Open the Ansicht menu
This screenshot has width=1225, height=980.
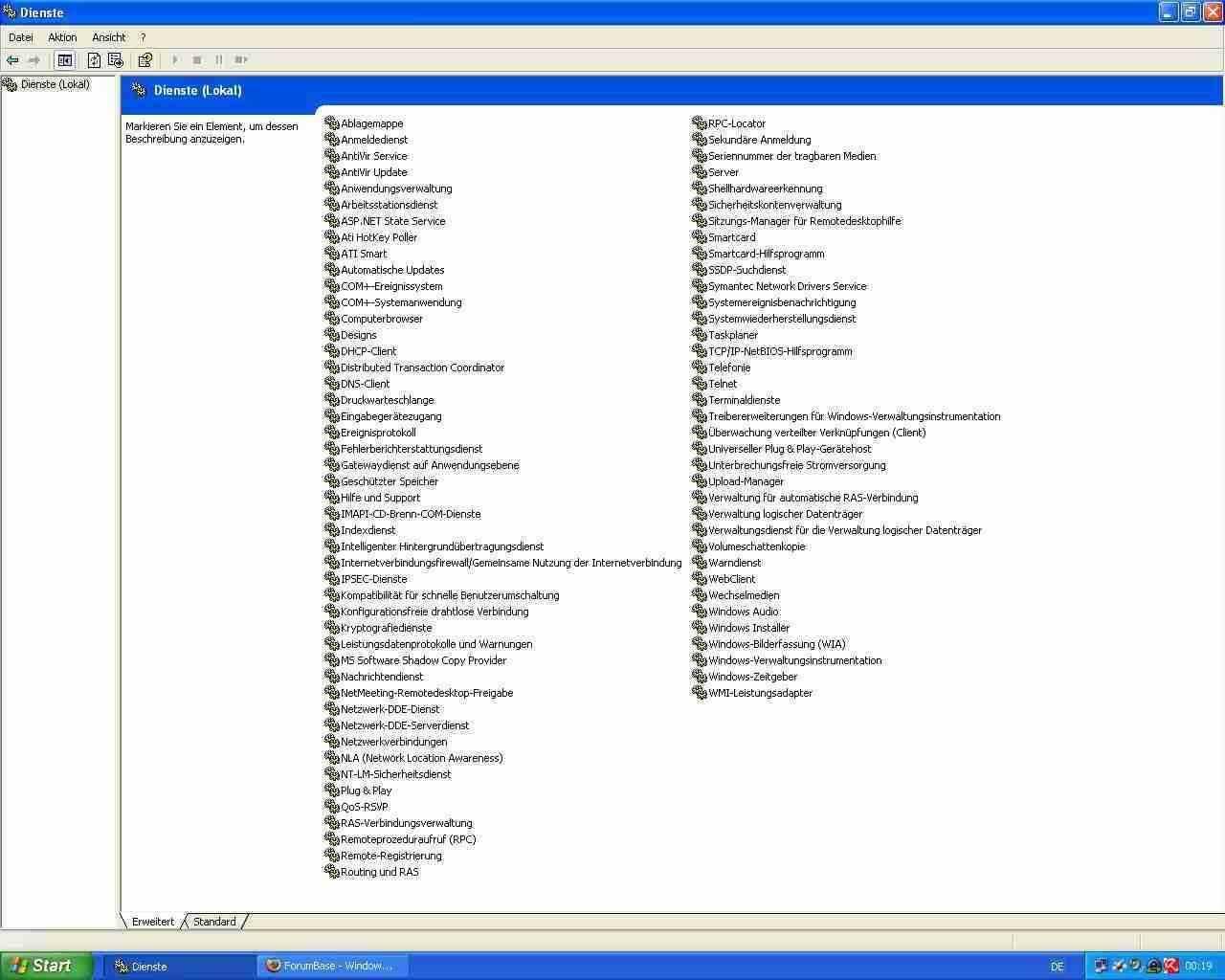pos(109,37)
